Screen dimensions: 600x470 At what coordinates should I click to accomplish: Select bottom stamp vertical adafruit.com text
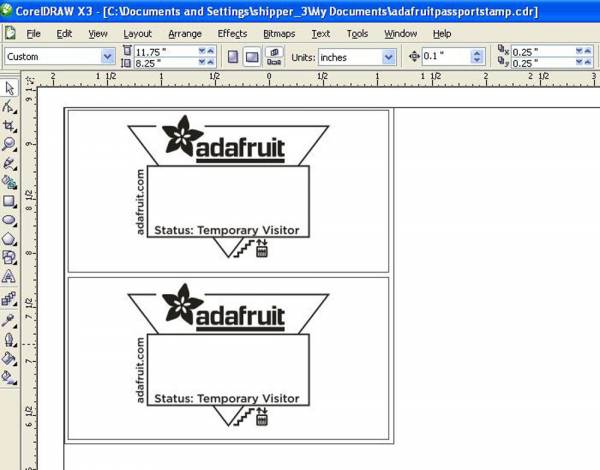140,370
